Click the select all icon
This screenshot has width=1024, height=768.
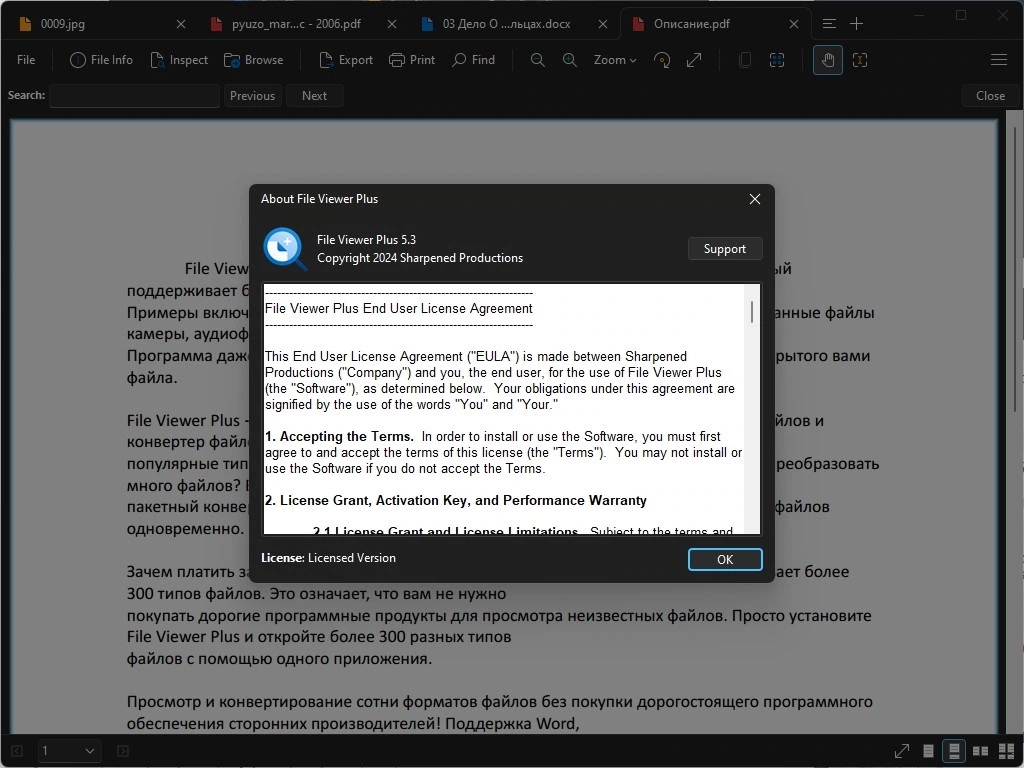click(776, 60)
